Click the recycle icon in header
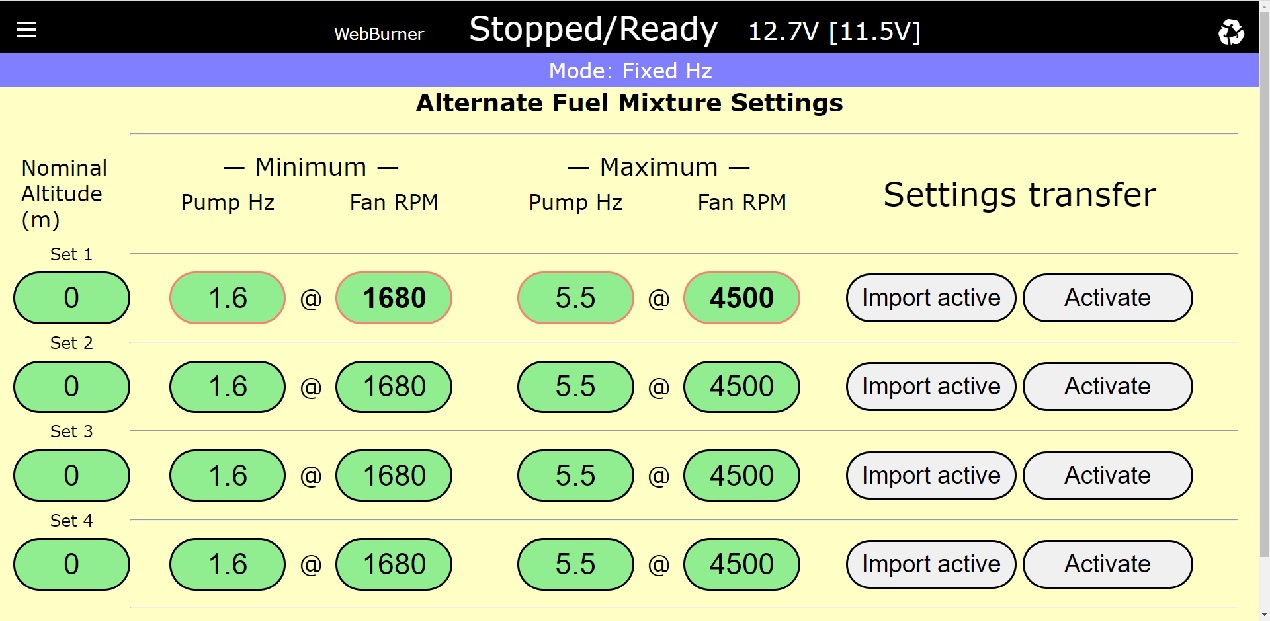Screen dimensions: 1270x621 1231,32
